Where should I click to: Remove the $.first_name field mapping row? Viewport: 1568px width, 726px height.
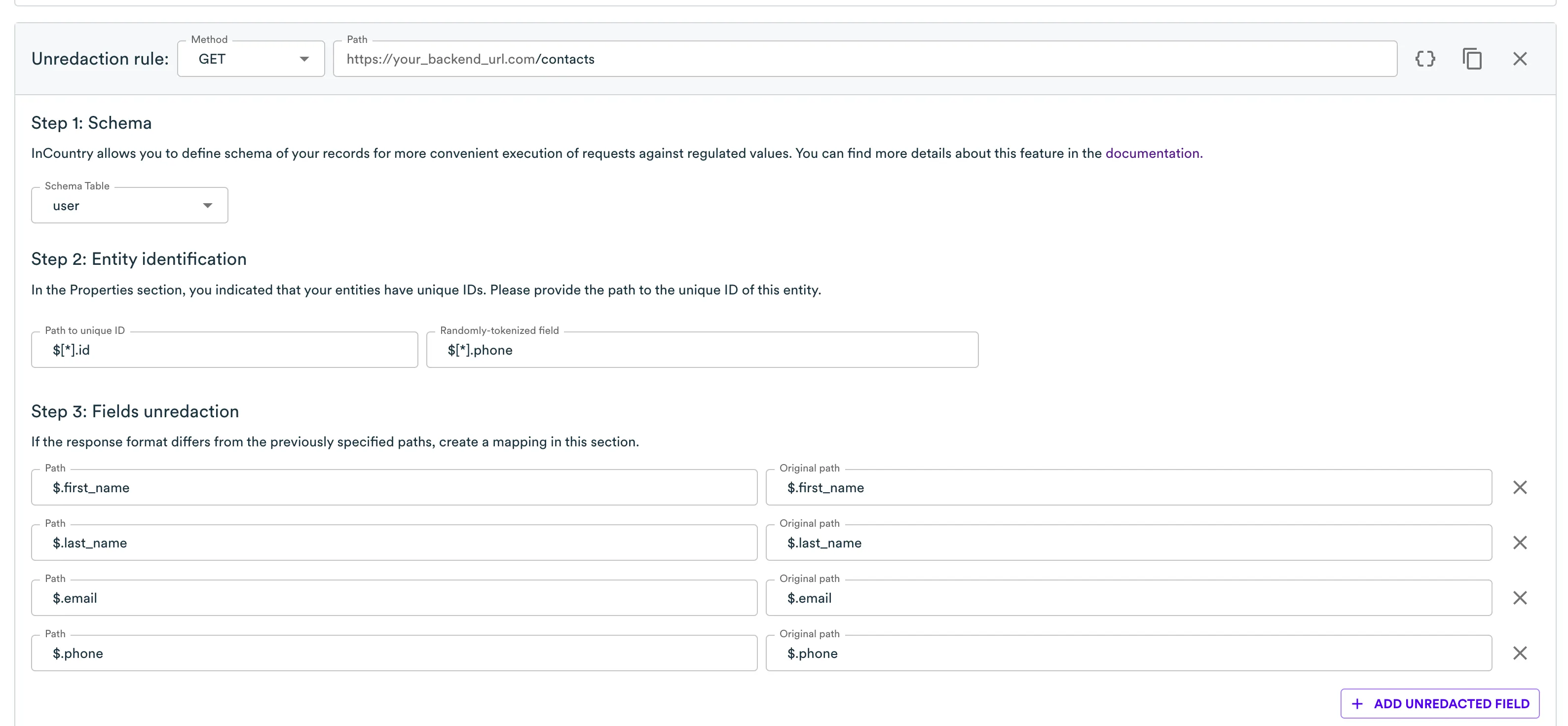pyautogui.click(x=1519, y=487)
